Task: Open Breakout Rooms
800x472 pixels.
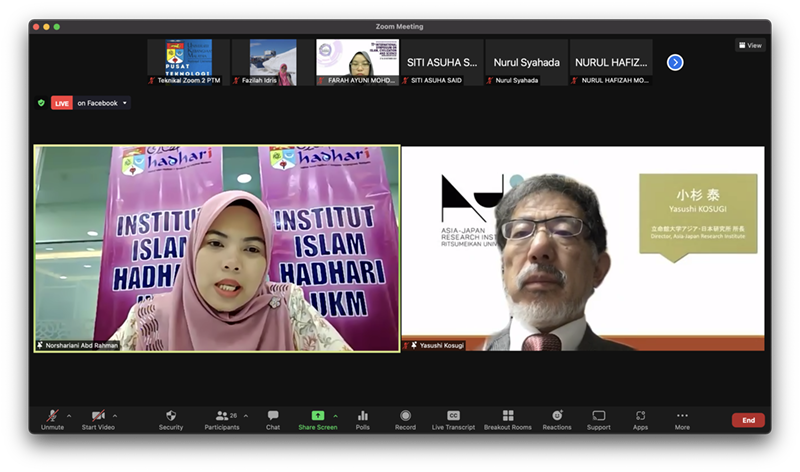Action: (508, 416)
